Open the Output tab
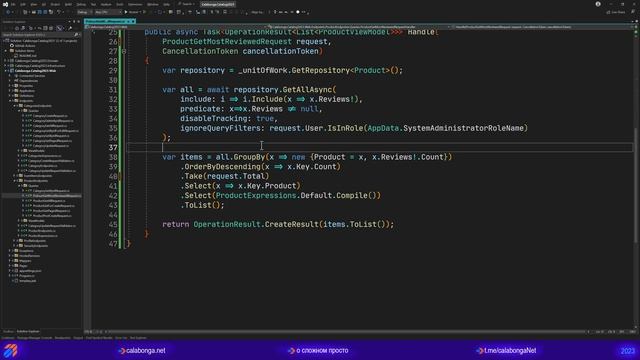This screenshot has width=640, height=360. [78, 338]
